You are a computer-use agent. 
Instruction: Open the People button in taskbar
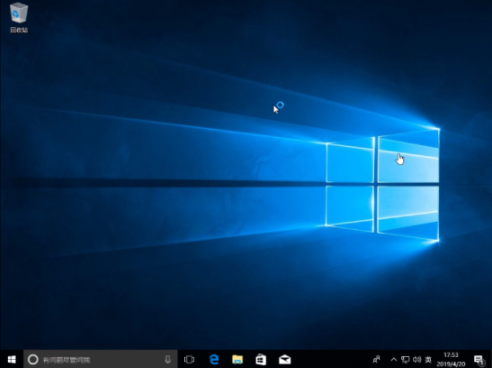click(376, 360)
